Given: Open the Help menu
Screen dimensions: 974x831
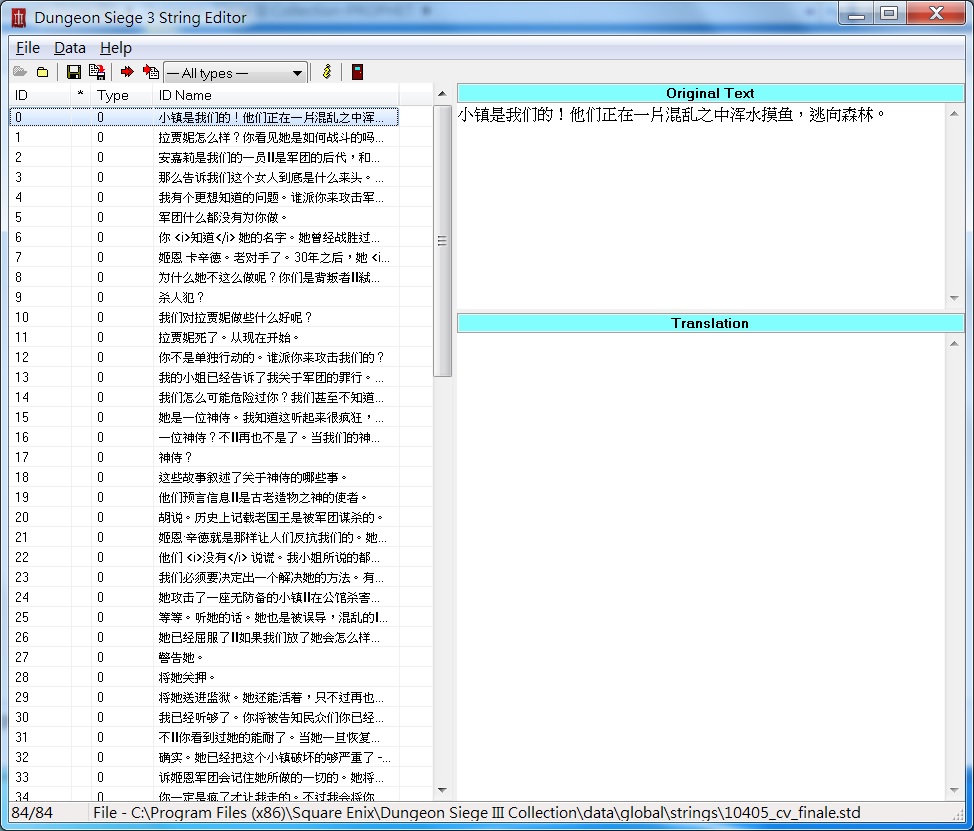Looking at the screenshot, I should [x=116, y=48].
